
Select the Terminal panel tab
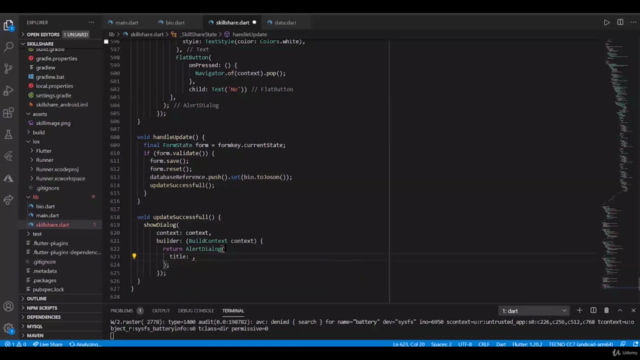pyautogui.click(x=233, y=311)
